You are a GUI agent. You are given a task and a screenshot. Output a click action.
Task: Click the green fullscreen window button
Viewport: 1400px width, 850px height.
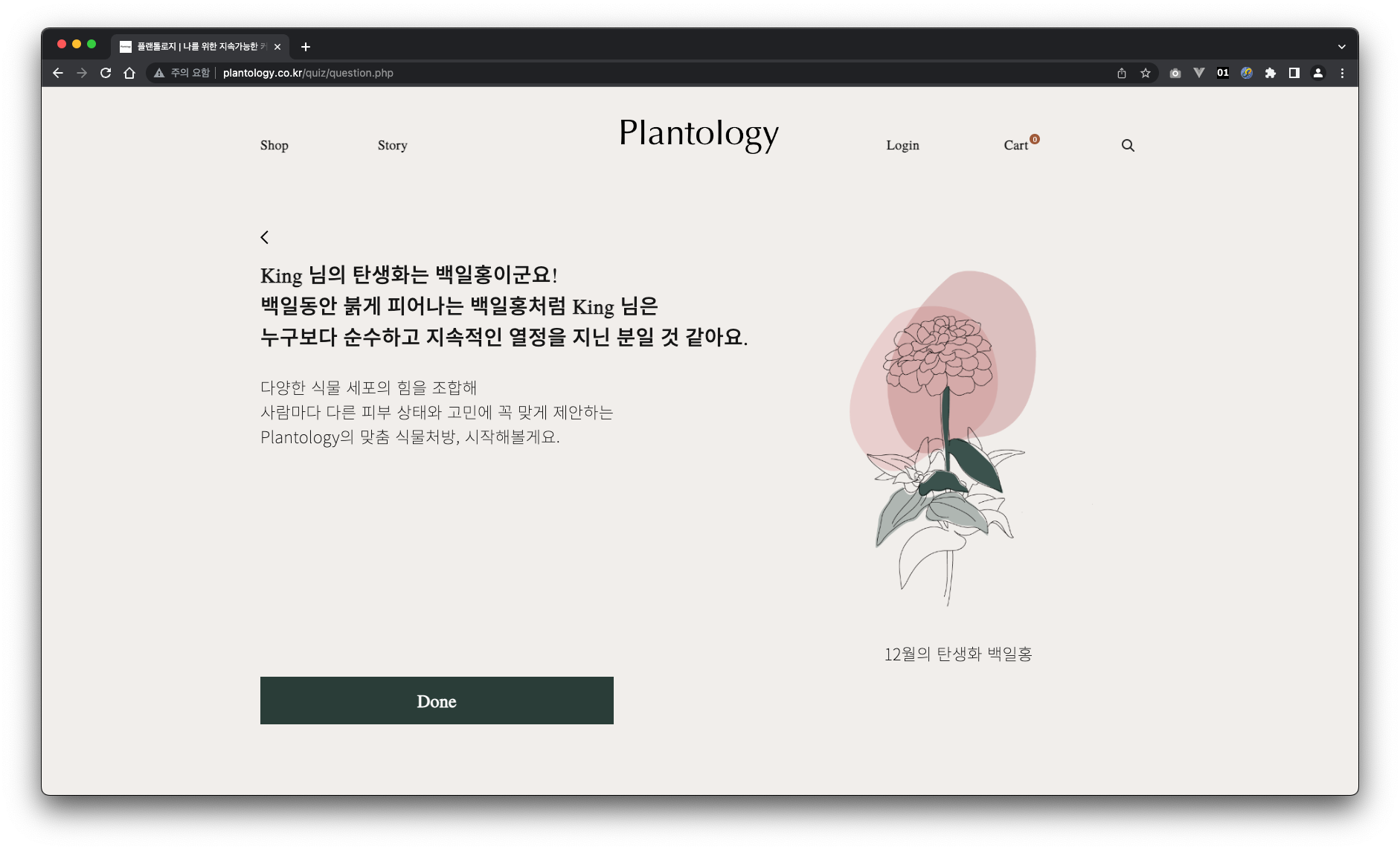[91, 44]
